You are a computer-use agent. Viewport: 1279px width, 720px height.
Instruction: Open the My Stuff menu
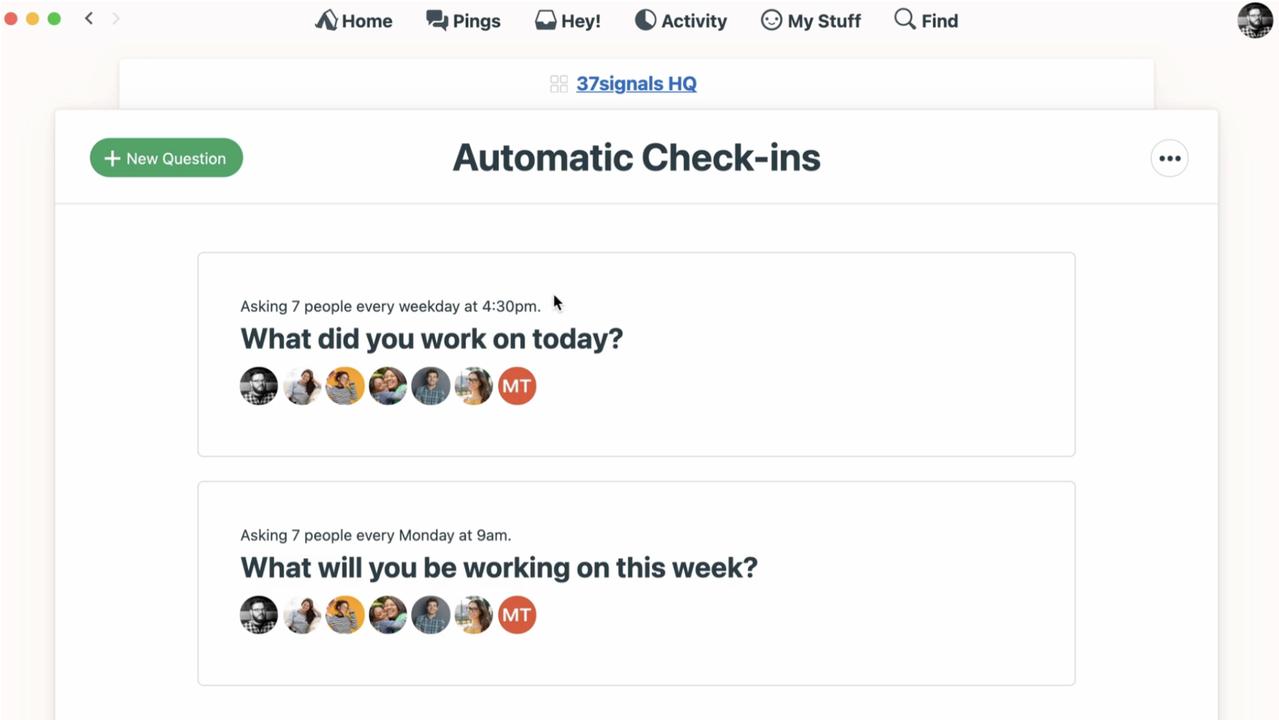[x=811, y=20]
